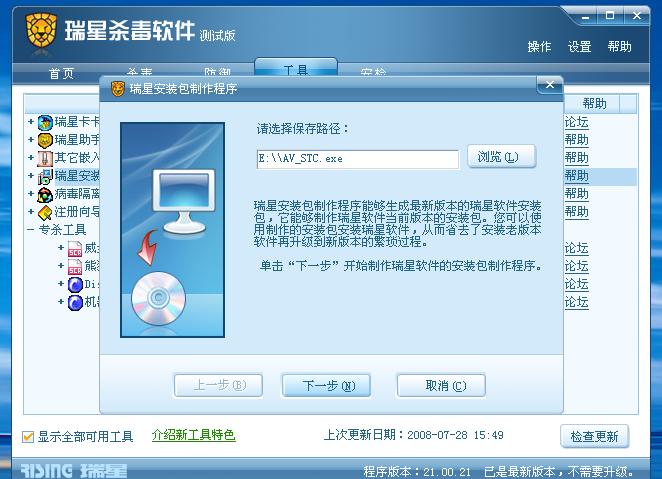This screenshot has width=662, height=479.
Task: Click the 机 tool blue icon
Action: coord(75,302)
